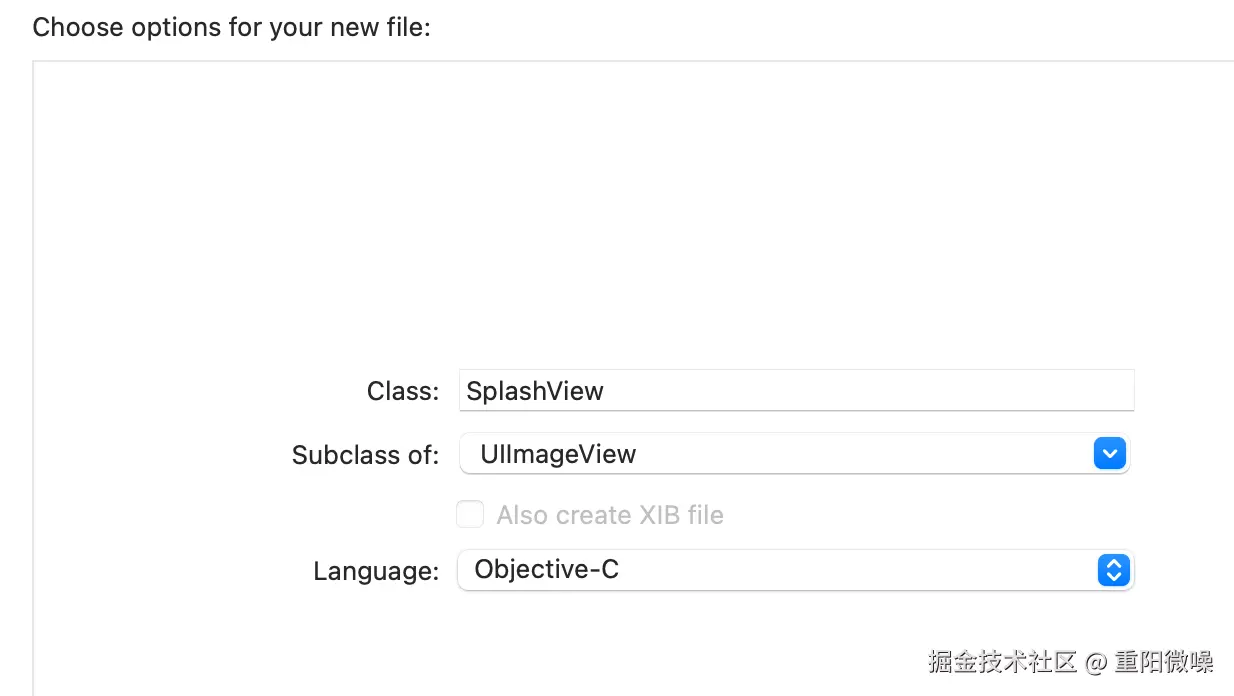Click the "Language:" label

pos(376,571)
